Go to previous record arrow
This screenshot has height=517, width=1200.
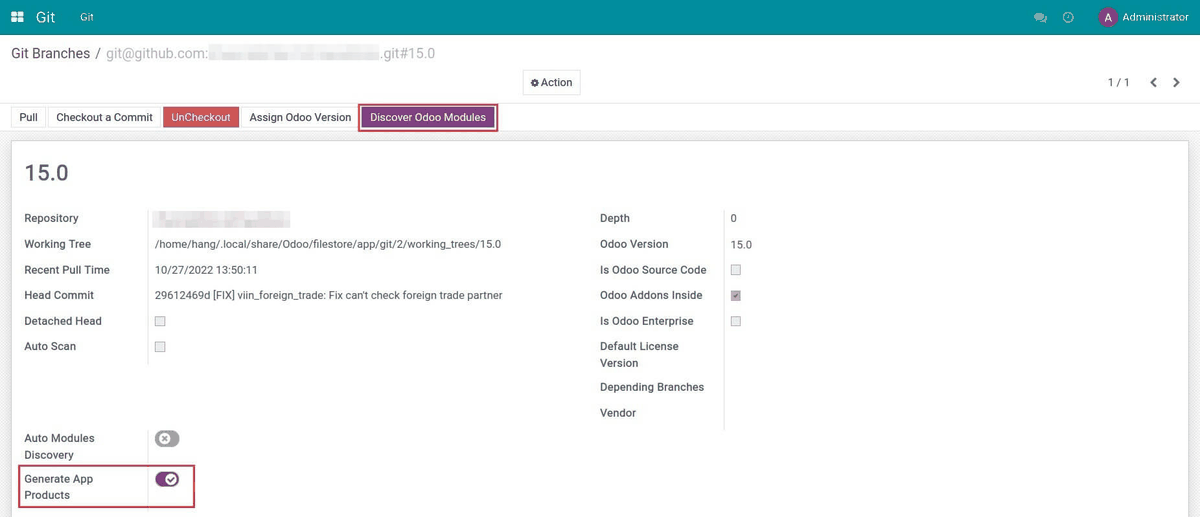point(1153,82)
